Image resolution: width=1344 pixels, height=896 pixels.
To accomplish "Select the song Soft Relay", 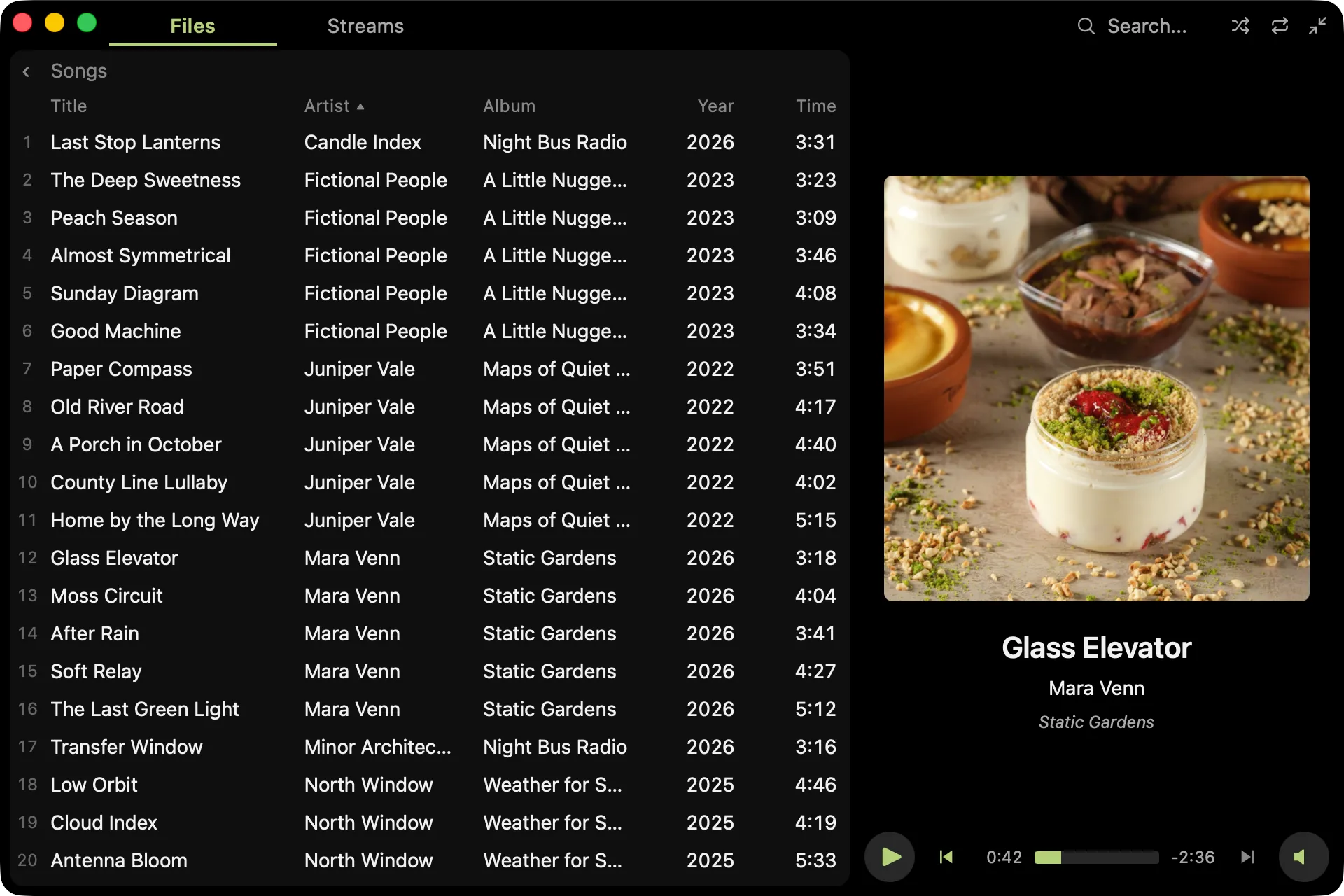I will (x=430, y=672).
